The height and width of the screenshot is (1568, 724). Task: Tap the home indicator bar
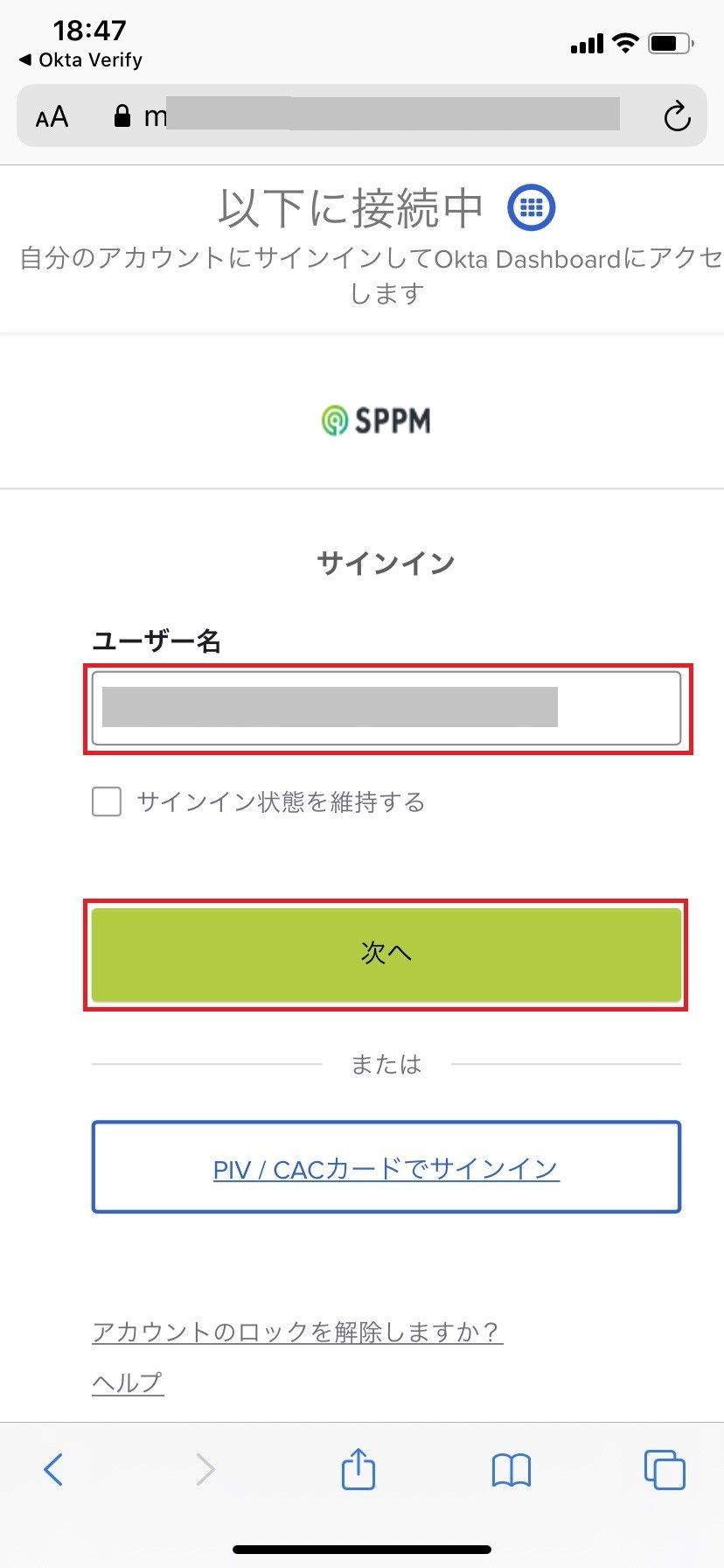pyautogui.click(x=362, y=1549)
